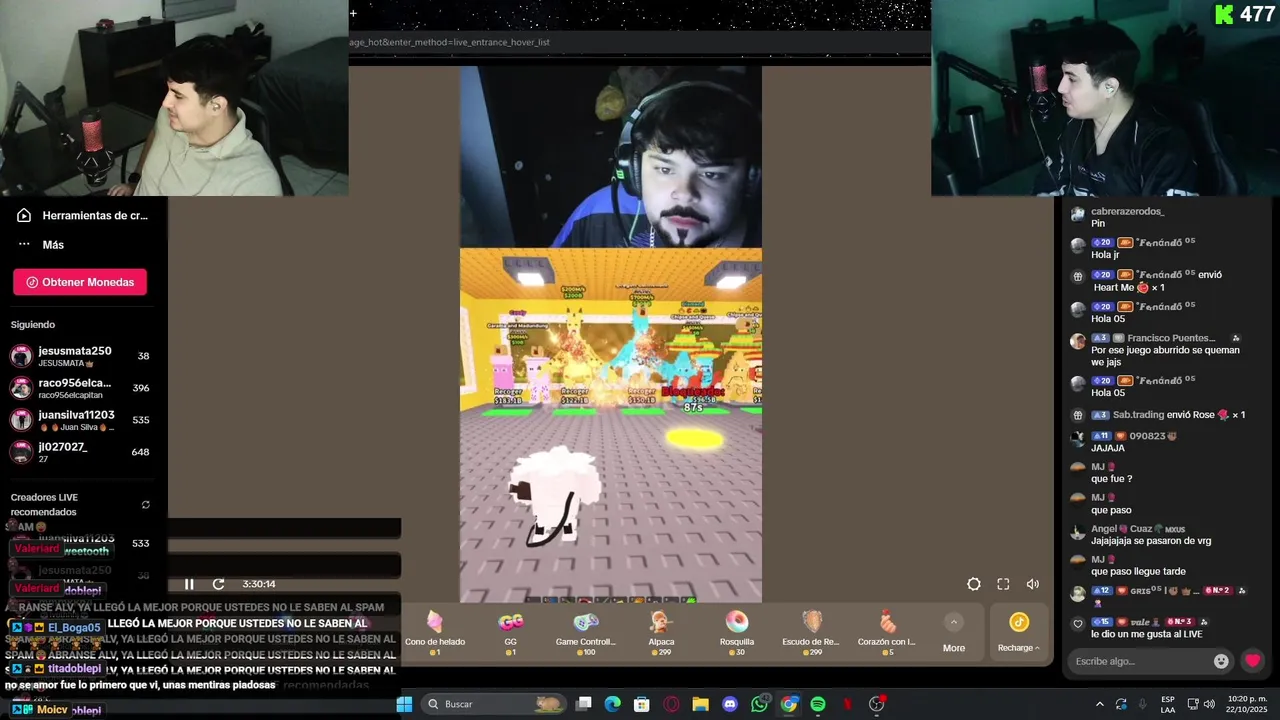Open juansilva11203 followed channel
The image size is (1280, 720).
coord(80,420)
